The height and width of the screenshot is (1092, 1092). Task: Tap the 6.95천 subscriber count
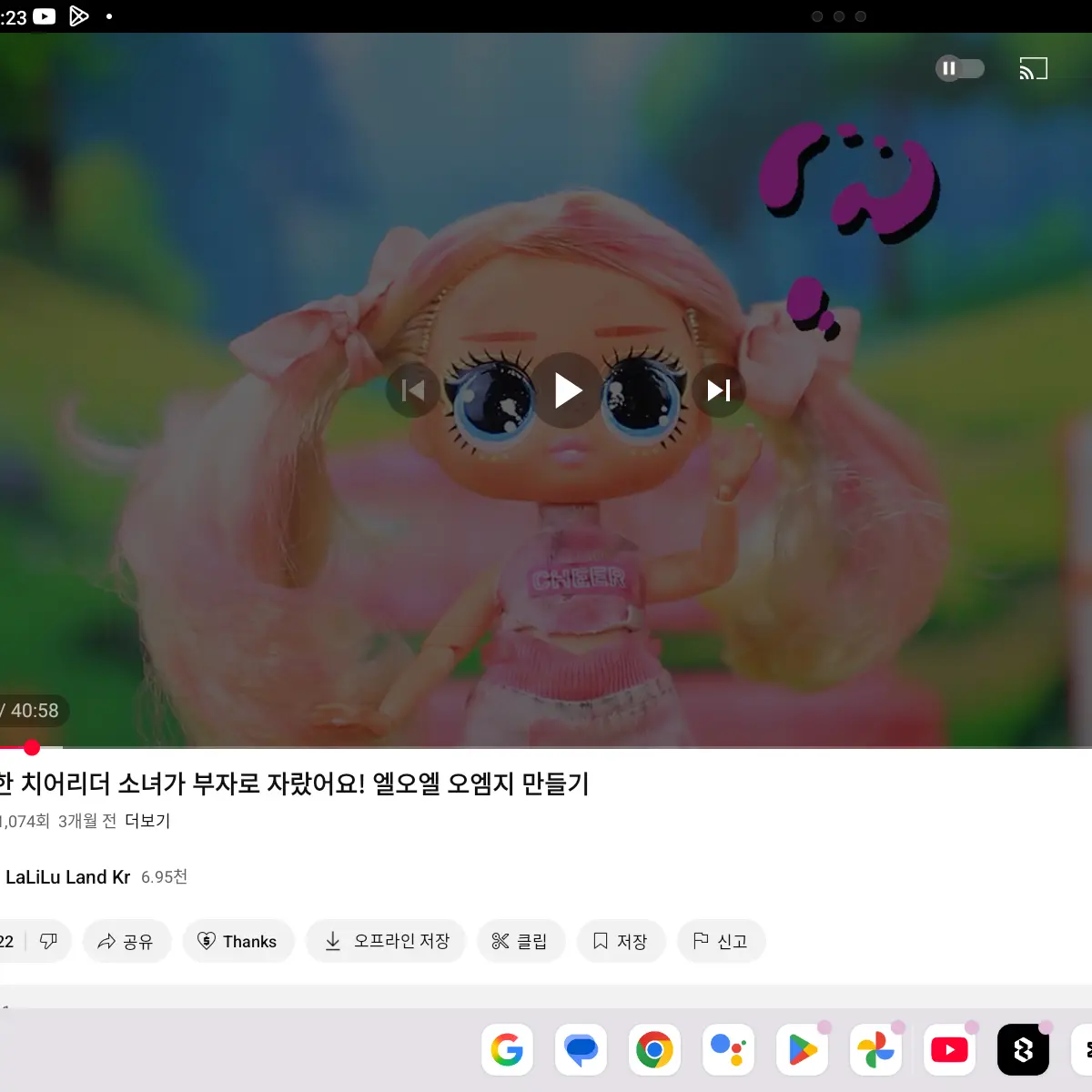coord(164,877)
